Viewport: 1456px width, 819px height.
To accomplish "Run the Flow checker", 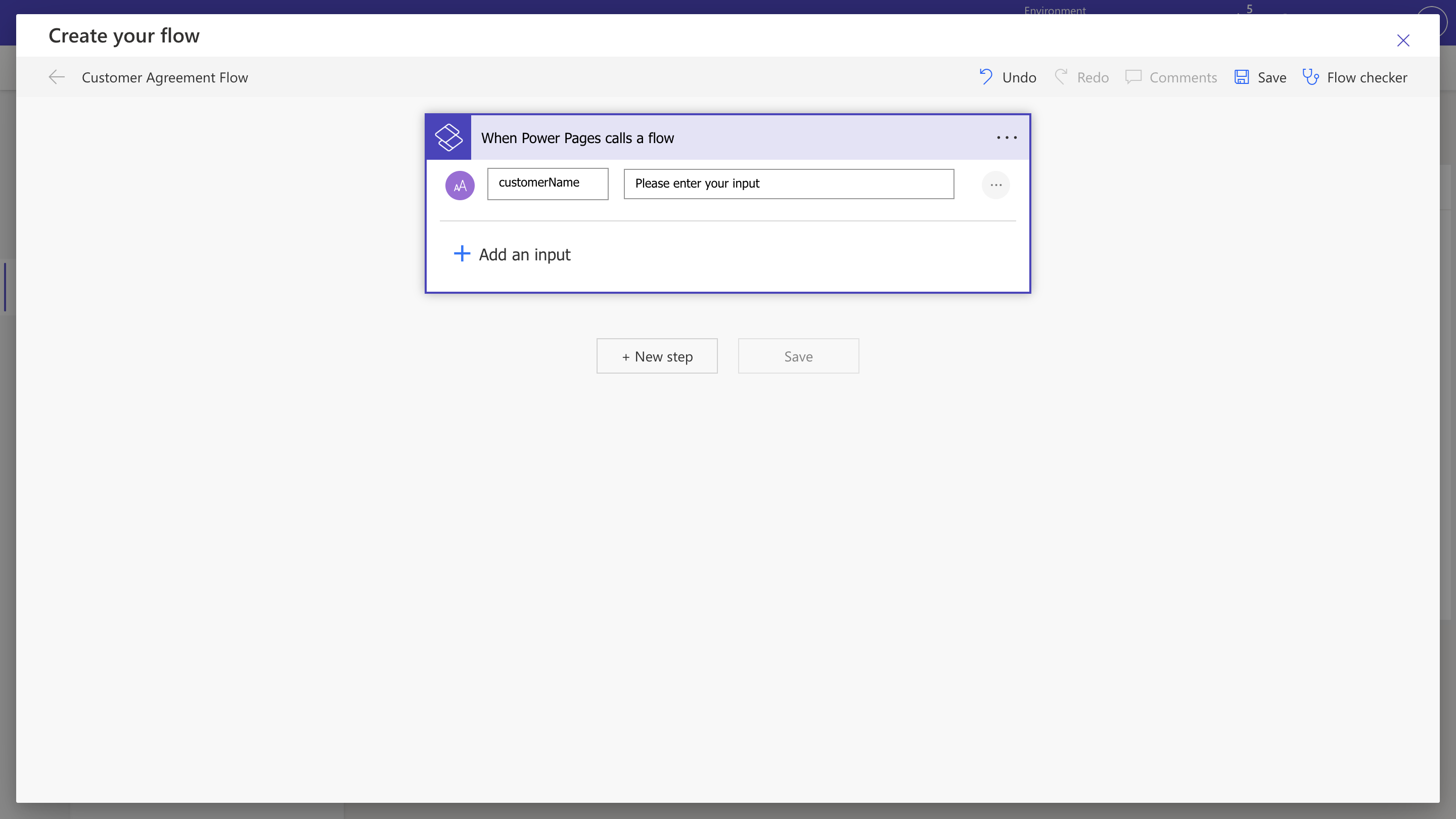I will click(1356, 77).
